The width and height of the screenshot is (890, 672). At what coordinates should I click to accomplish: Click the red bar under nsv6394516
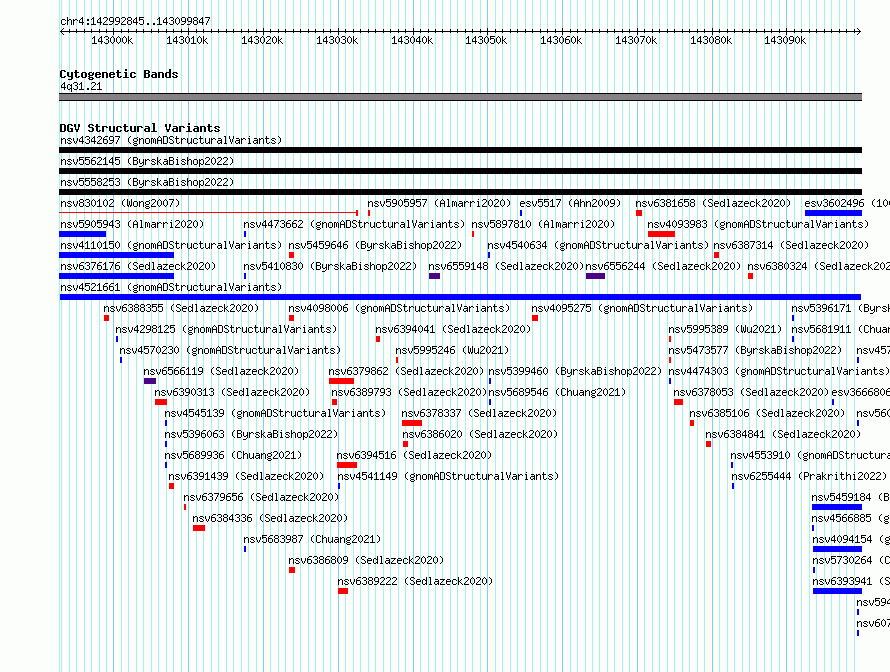point(347,465)
